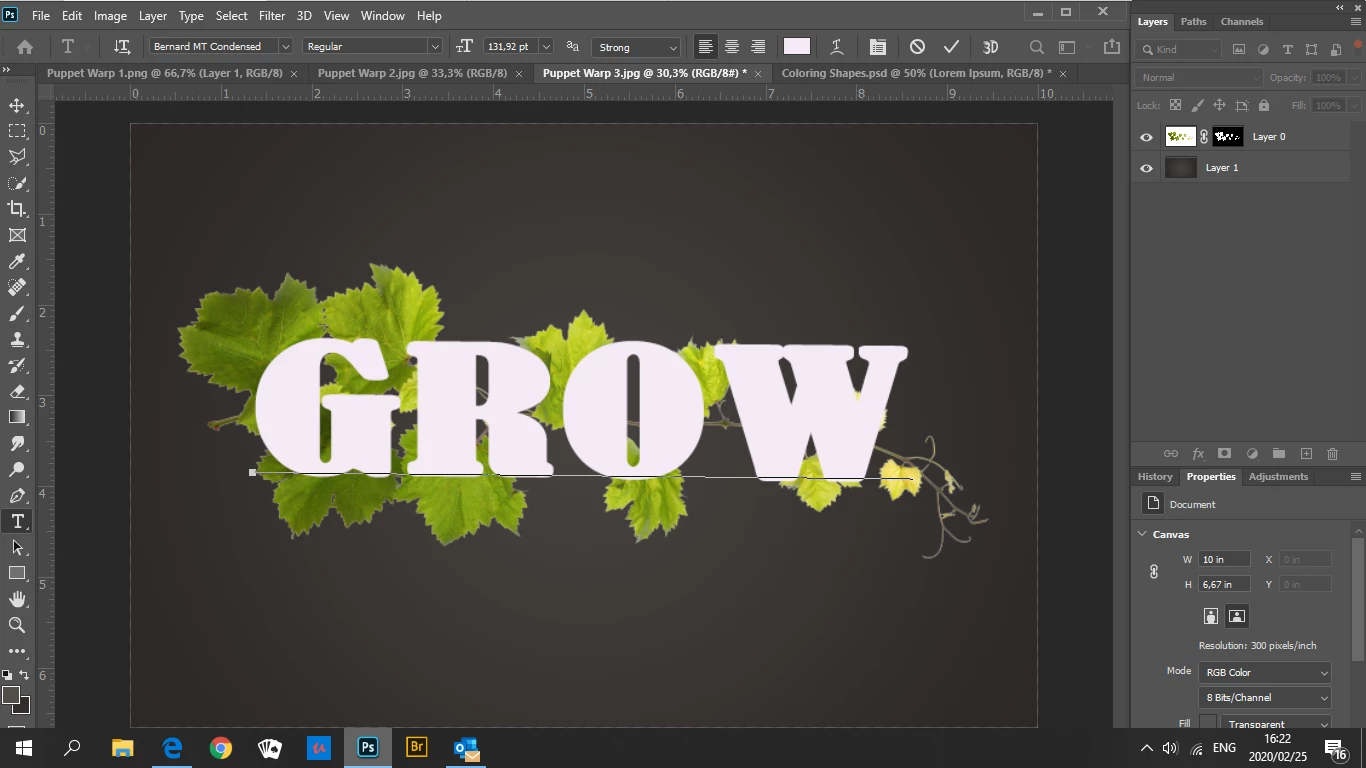Image resolution: width=1366 pixels, height=768 pixels.
Task: Open the RGB Color mode dropdown
Action: 1265,672
